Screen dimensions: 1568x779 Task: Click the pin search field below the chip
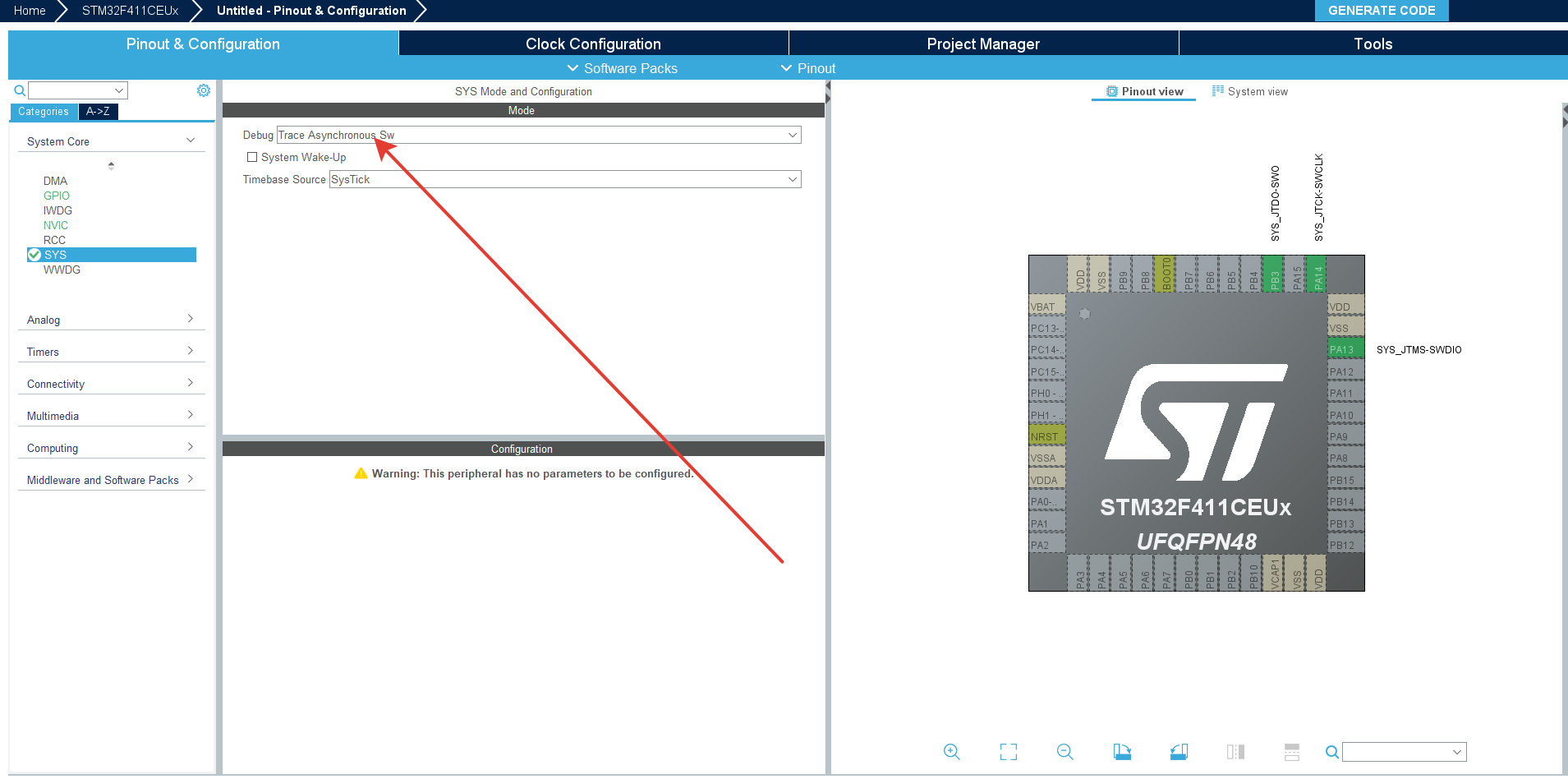pos(1396,752)
